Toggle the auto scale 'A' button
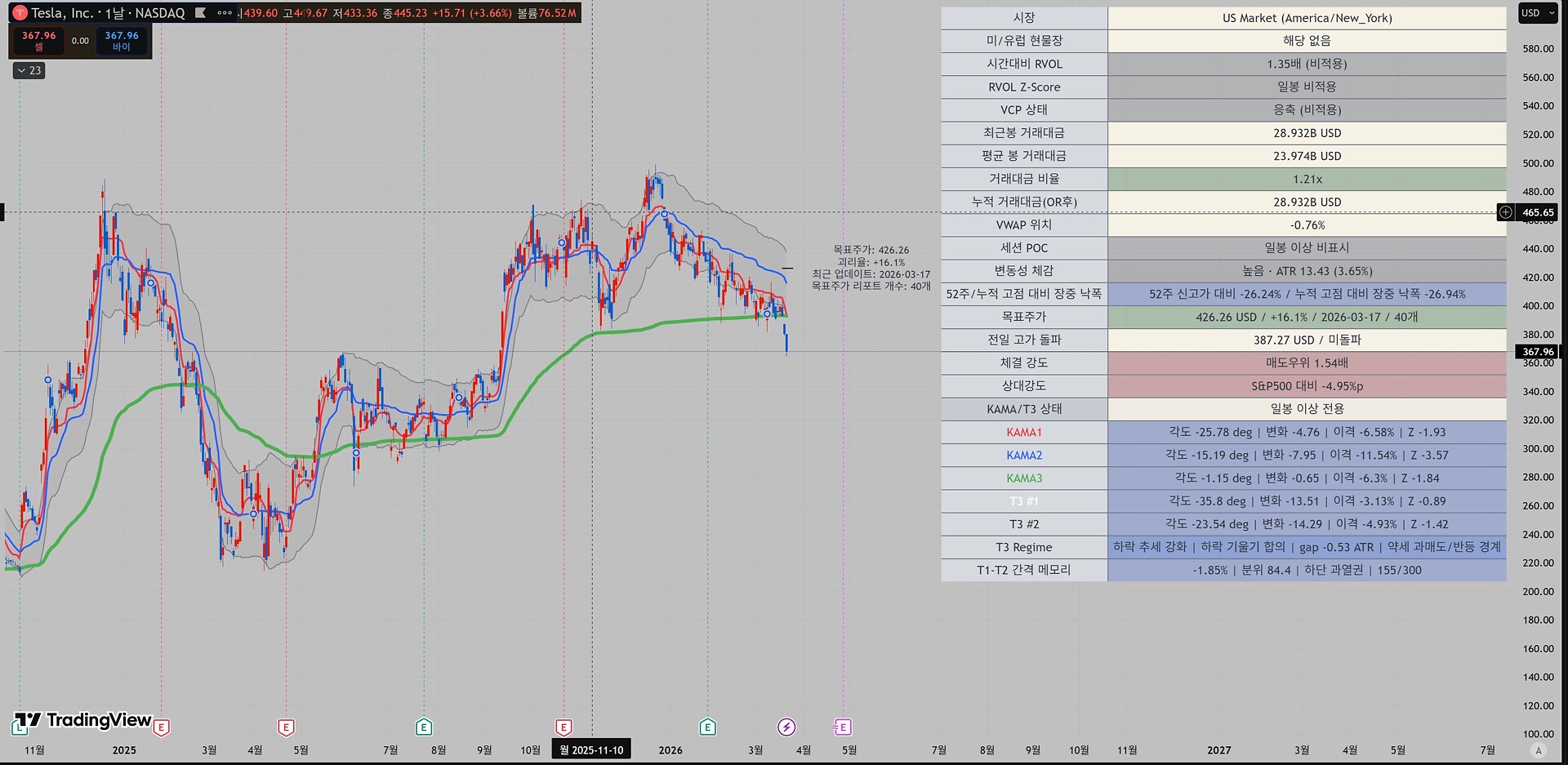This screenshot has height=765, width=1568. point(1539,750)
